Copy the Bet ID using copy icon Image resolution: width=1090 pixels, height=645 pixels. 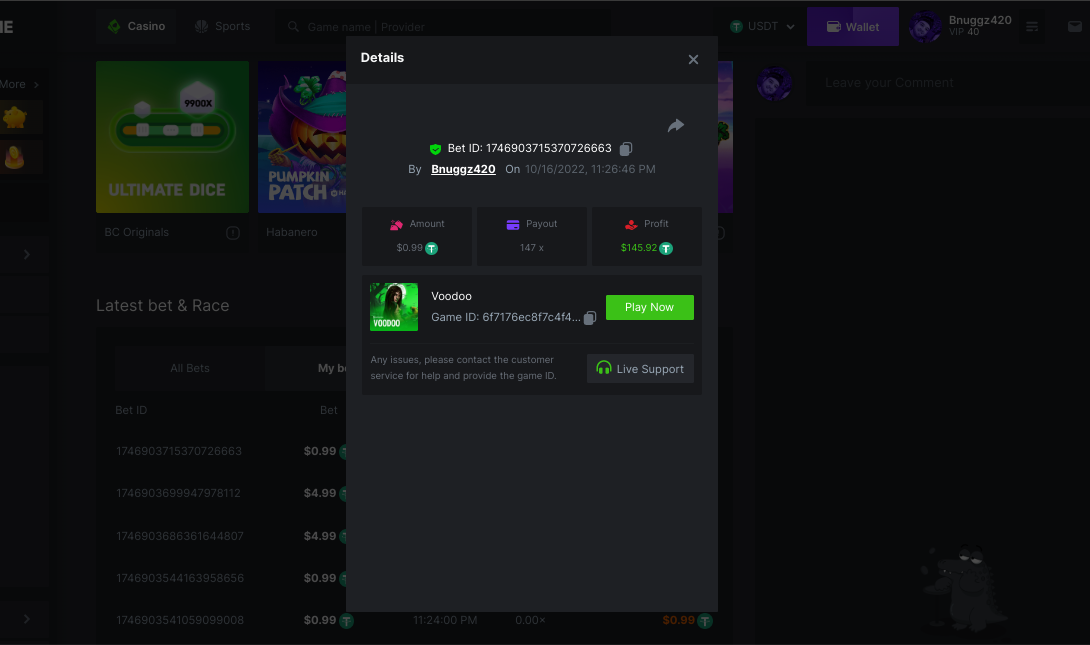pyautogui.click(x=626, y=149)
